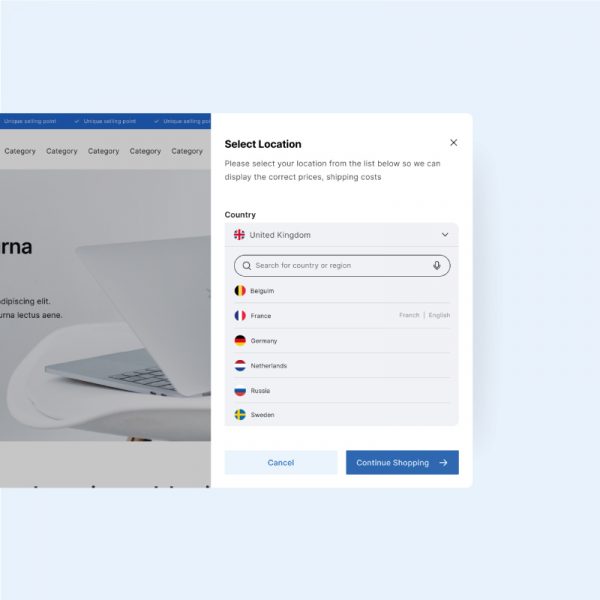Click the magnifier icon in search field

click(247, 266)
